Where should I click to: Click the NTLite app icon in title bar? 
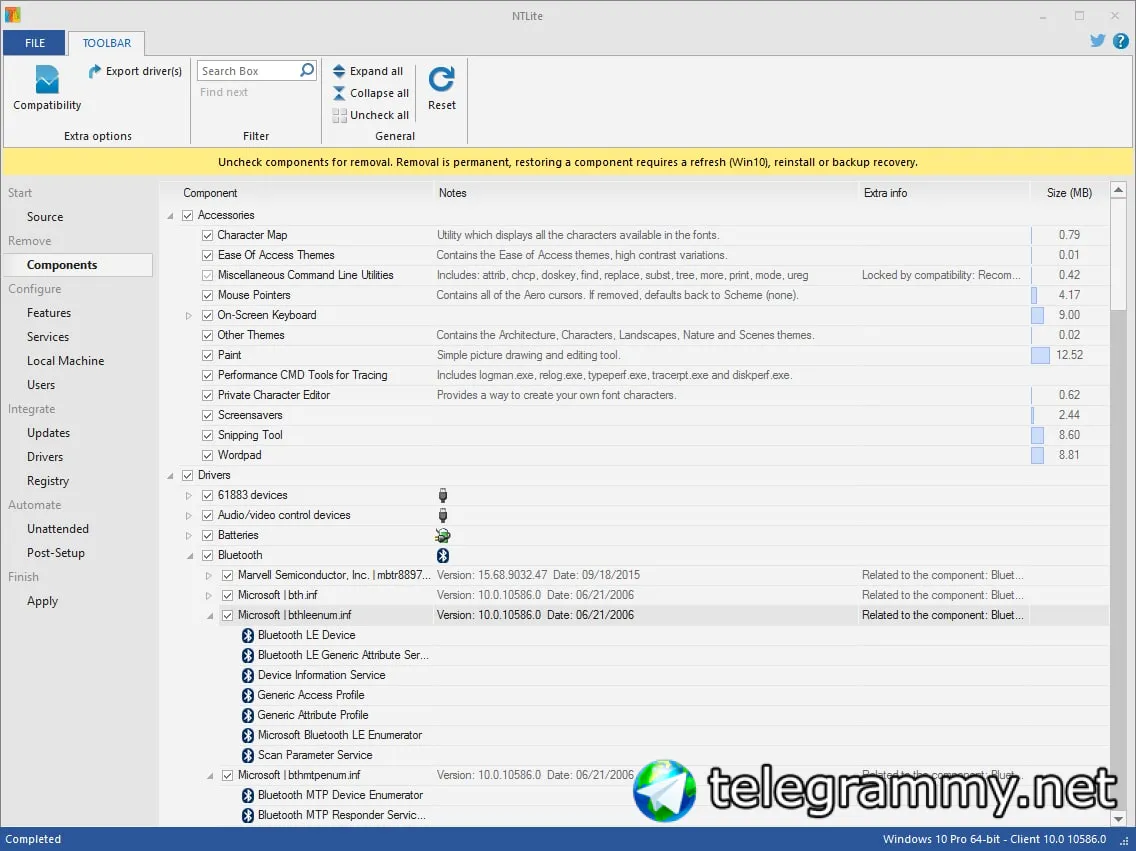(x=12, y=14)
